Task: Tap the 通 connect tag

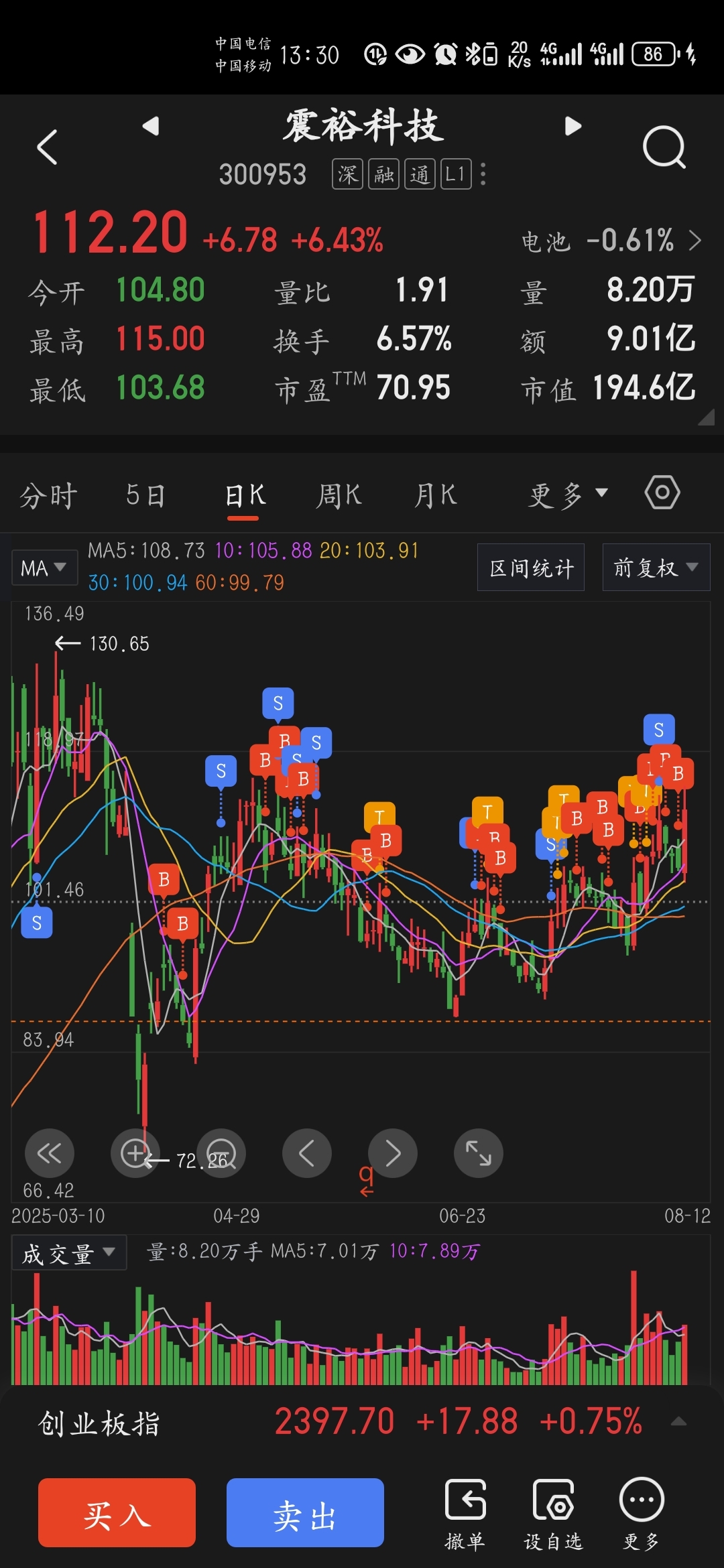Action: coord(420,174)
